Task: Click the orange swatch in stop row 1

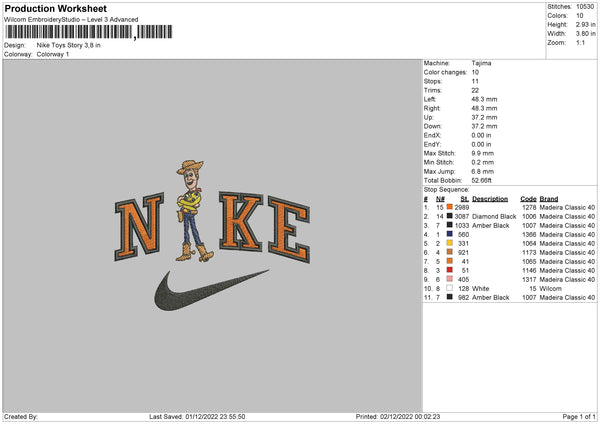Action: coord(450,207)
